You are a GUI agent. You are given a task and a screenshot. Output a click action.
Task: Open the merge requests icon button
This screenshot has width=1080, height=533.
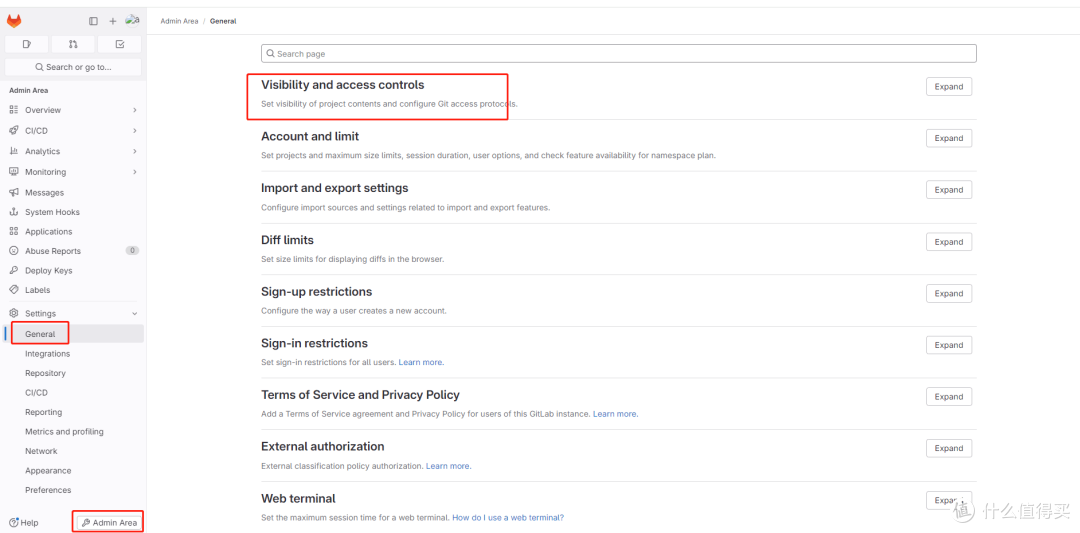(73, 44)
